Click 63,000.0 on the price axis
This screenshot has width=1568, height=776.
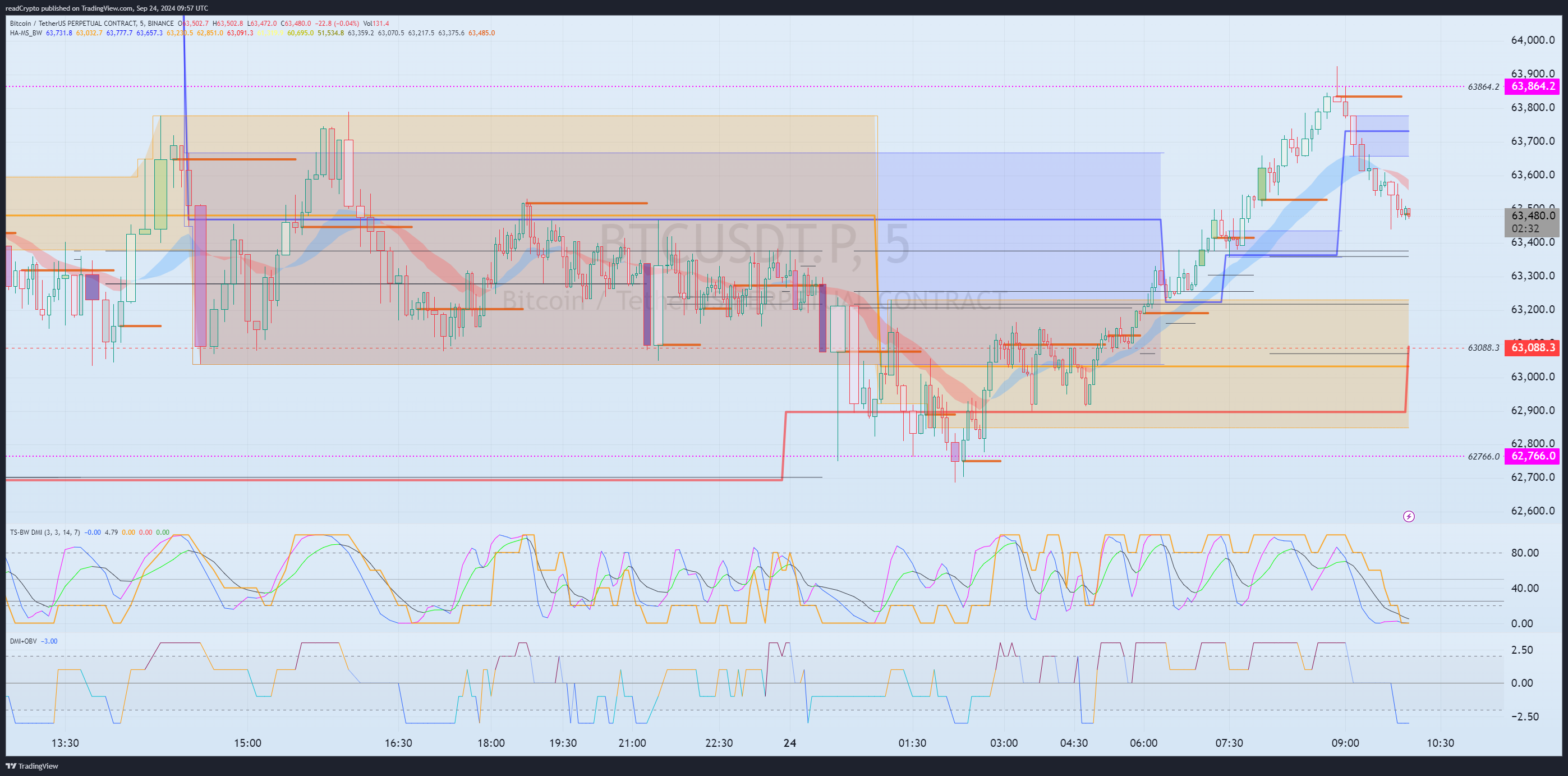1533,376
